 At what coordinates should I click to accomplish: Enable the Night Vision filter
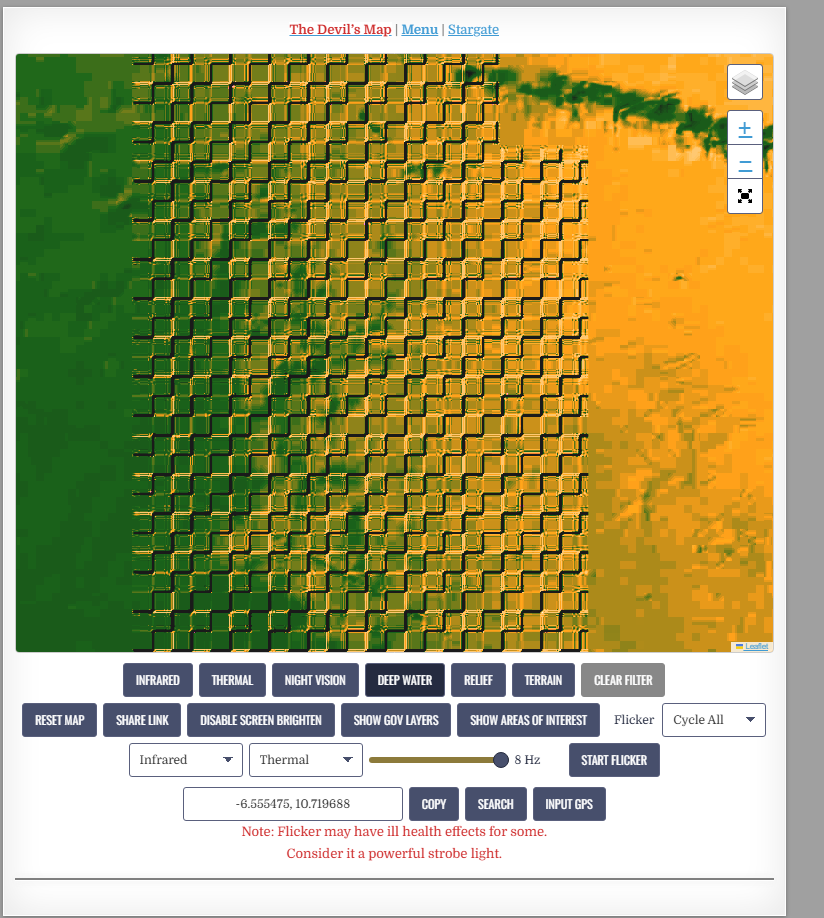coord(315,680)
